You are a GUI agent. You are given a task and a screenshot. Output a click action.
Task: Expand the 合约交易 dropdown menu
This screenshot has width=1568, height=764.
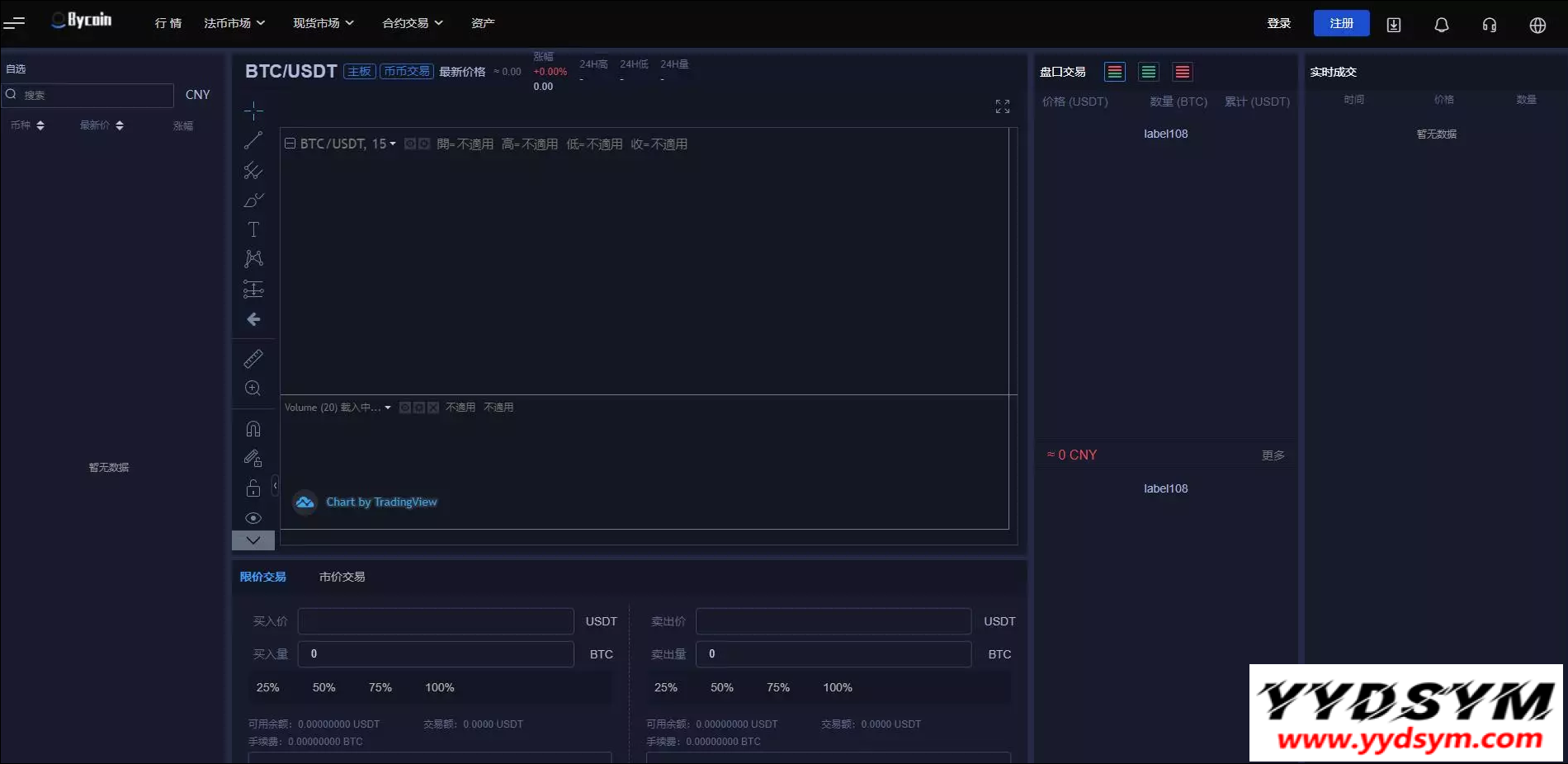click(x=413, y=23)
